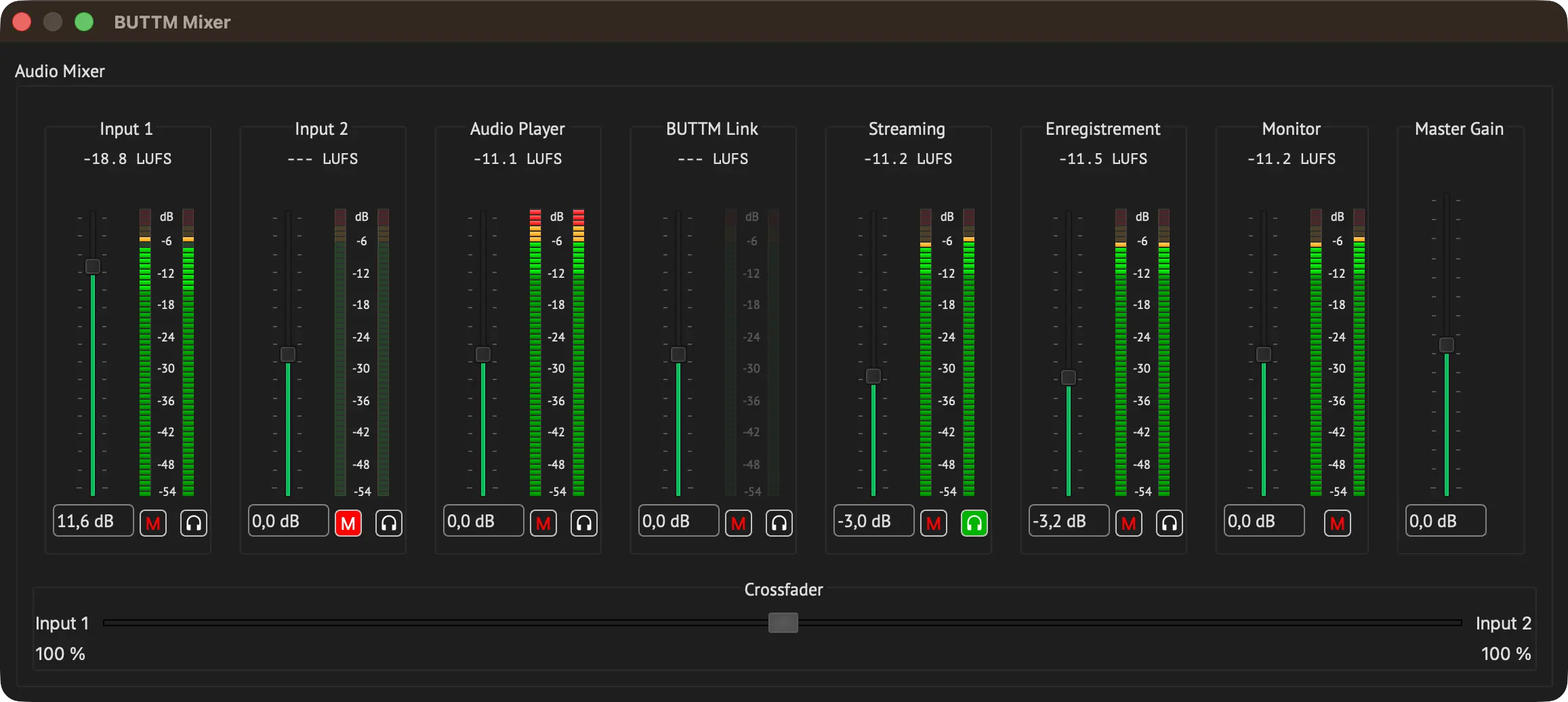Mute the Input 1 channel
The height and width of the screenshot is (702, 1568).
tap(153, 522)
